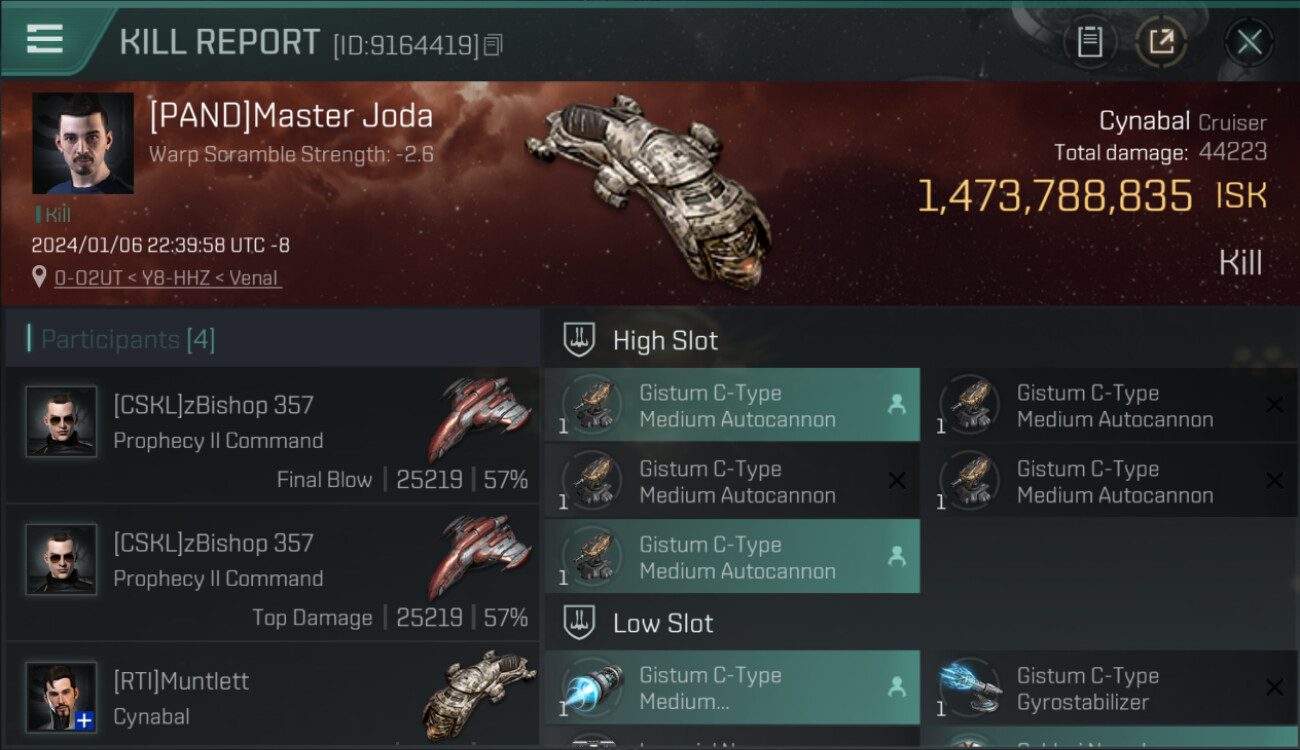Image resolution: width=1300 pixels, height=750 pixels.
Task: Open Muntlett participant portrait
Action: (61, 697)
